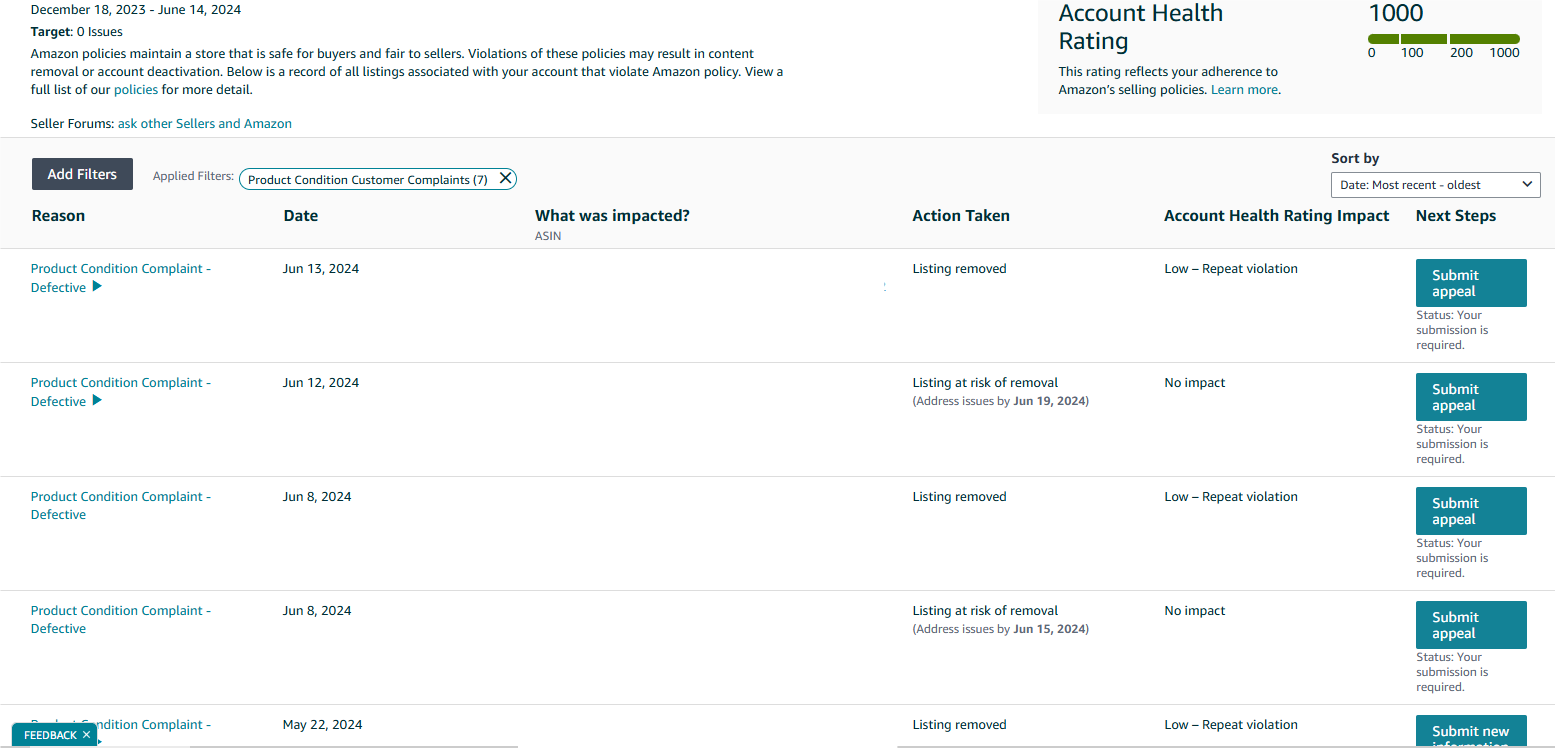Open ask other Sellers and Amazon link

point(205,124)
